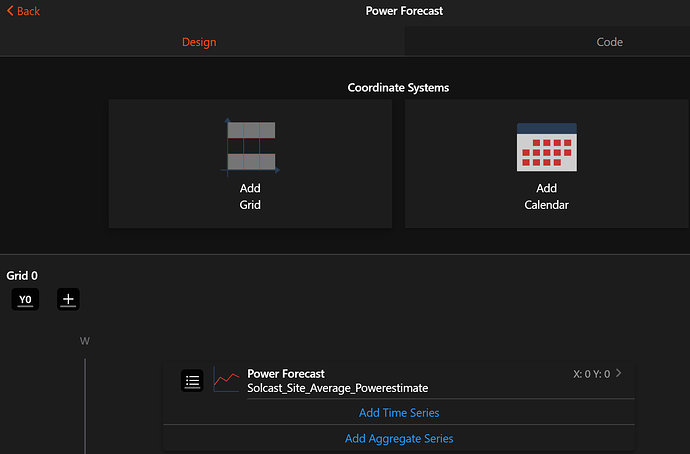Click the Add Aggregate Series link
Image resolution: width=690 pixels, height=454 pixels.
(399, 438)
